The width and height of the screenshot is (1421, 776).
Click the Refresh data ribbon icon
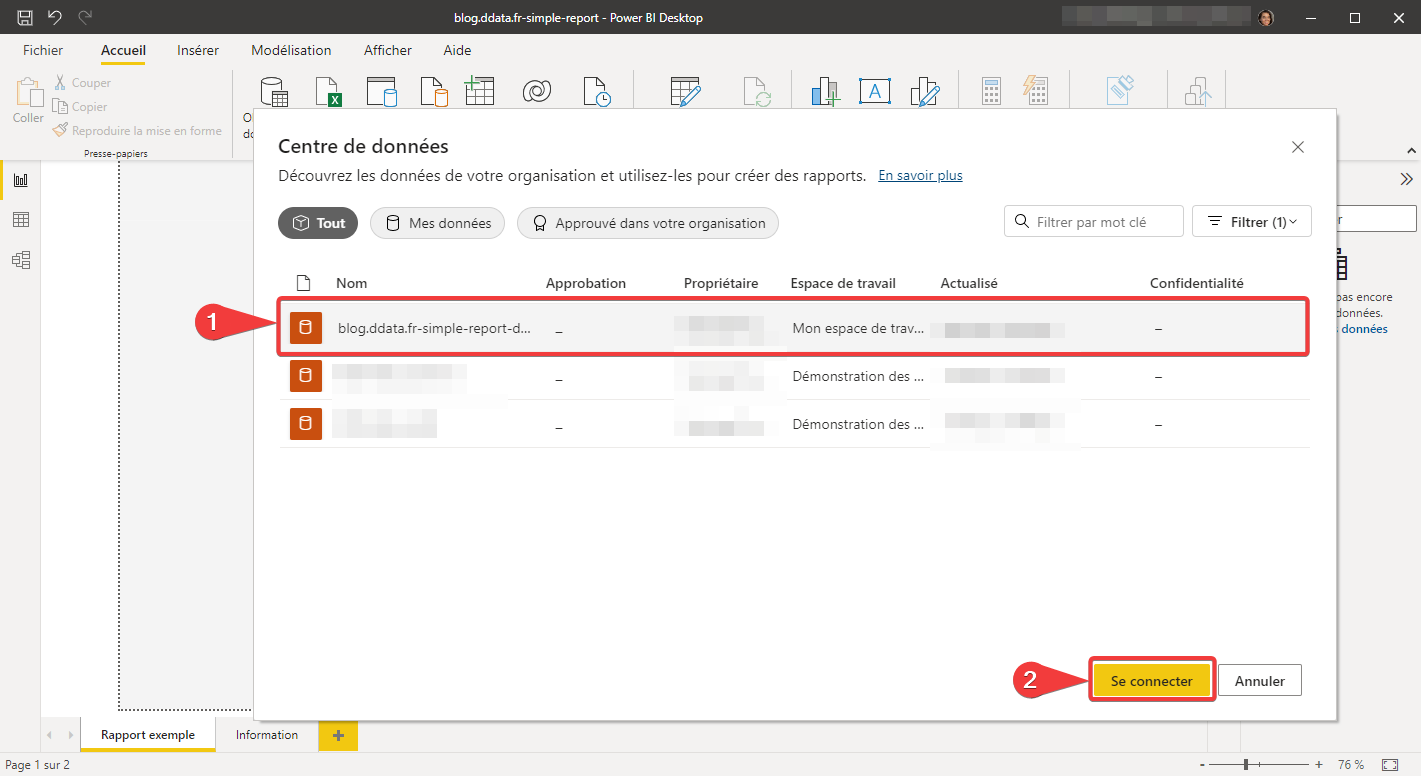(x=757, y=91)
